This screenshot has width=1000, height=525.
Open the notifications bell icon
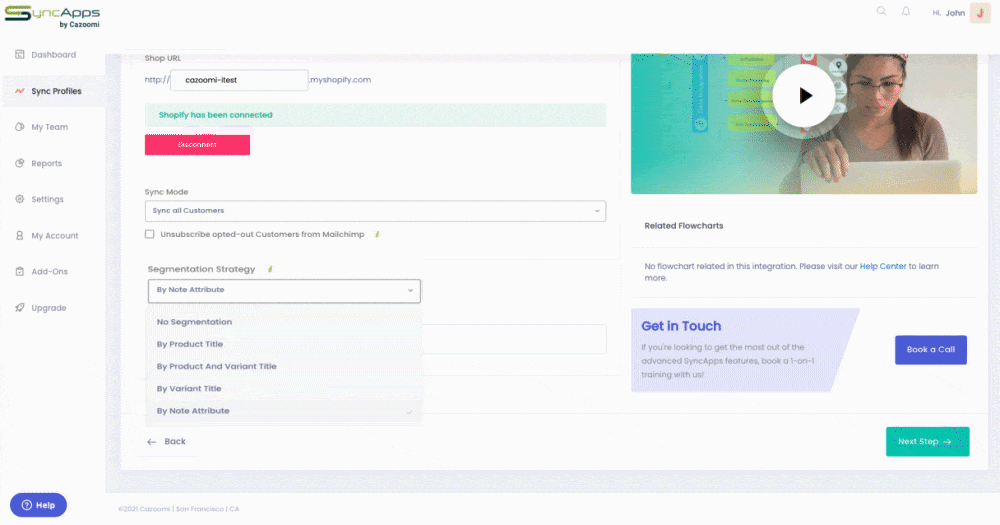[906, 11]
